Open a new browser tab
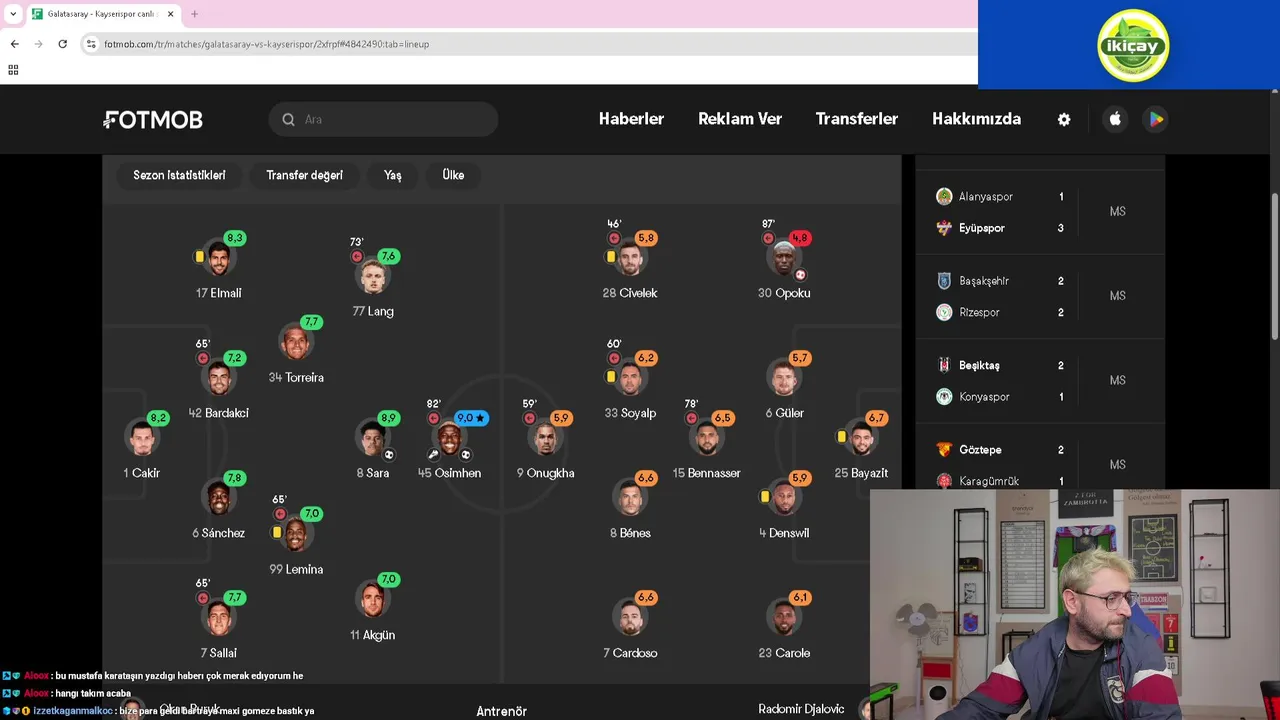Image resolution: width=1280 pixels, height=720 pixels. [x=194, y=14]
